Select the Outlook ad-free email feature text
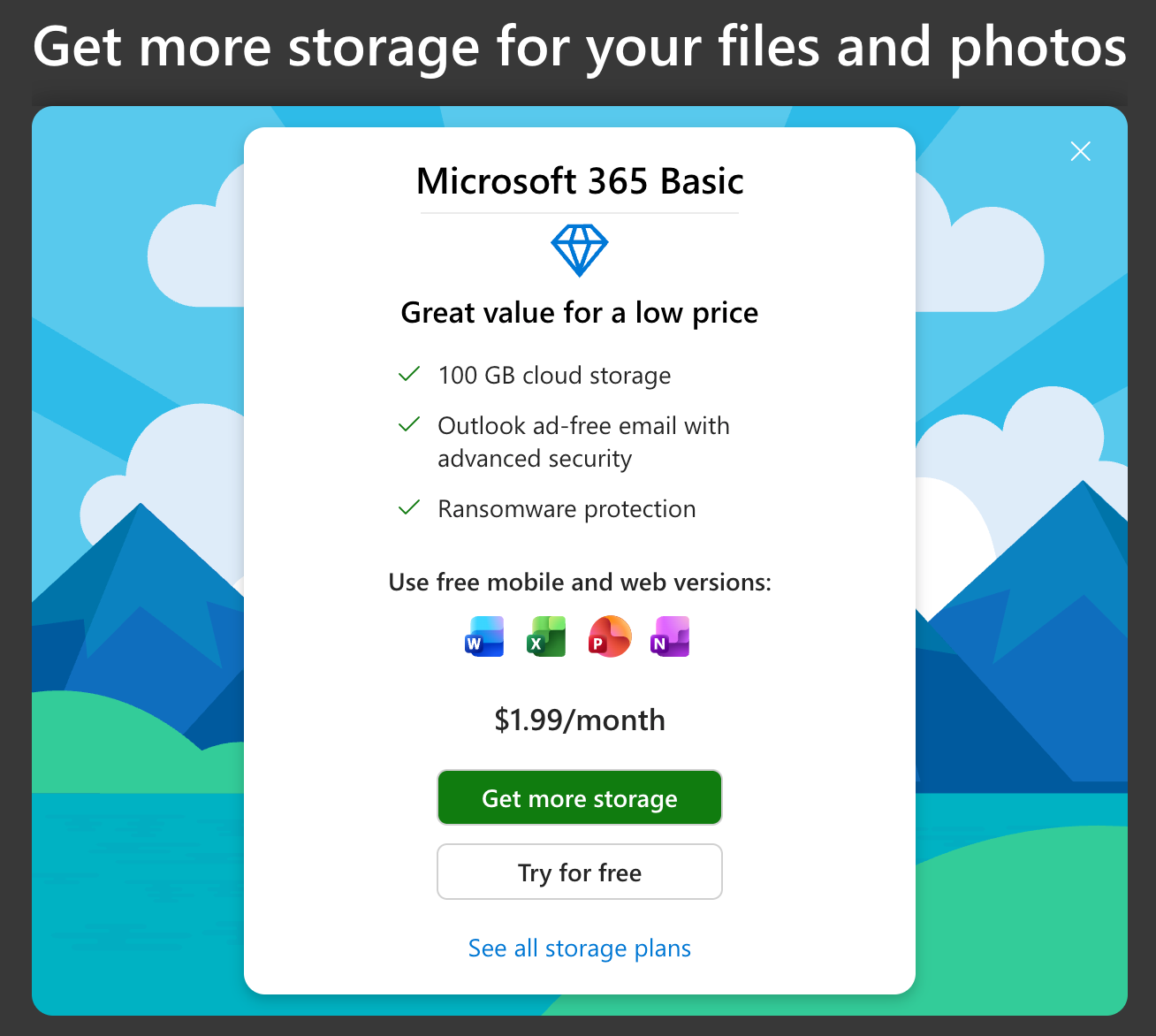Screen dimensions: 1156x1036 [583, 442]
